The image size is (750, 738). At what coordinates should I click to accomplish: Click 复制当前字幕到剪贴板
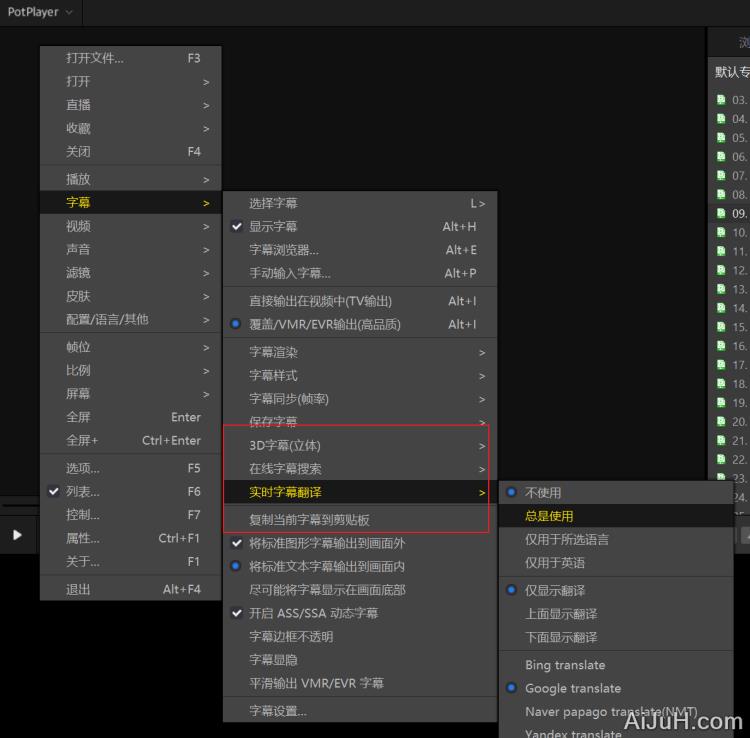pos(309,520)
